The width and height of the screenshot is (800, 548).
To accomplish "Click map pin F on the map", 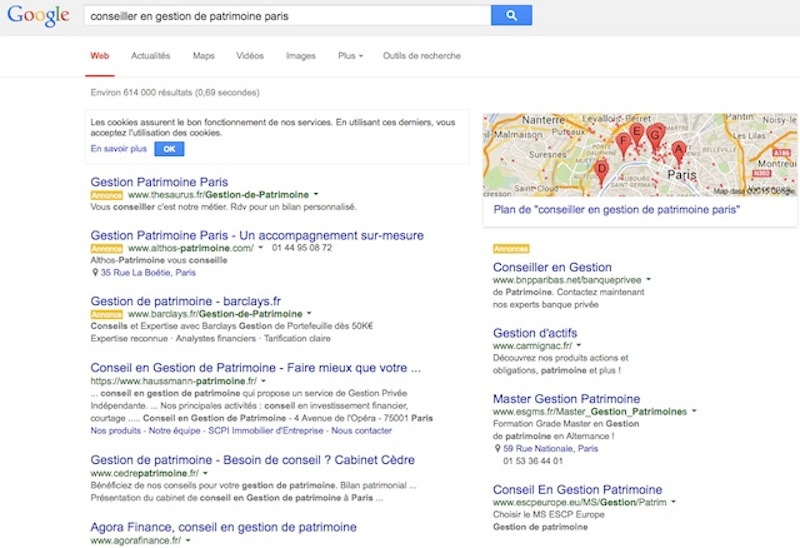I will [x=623, y=145].
